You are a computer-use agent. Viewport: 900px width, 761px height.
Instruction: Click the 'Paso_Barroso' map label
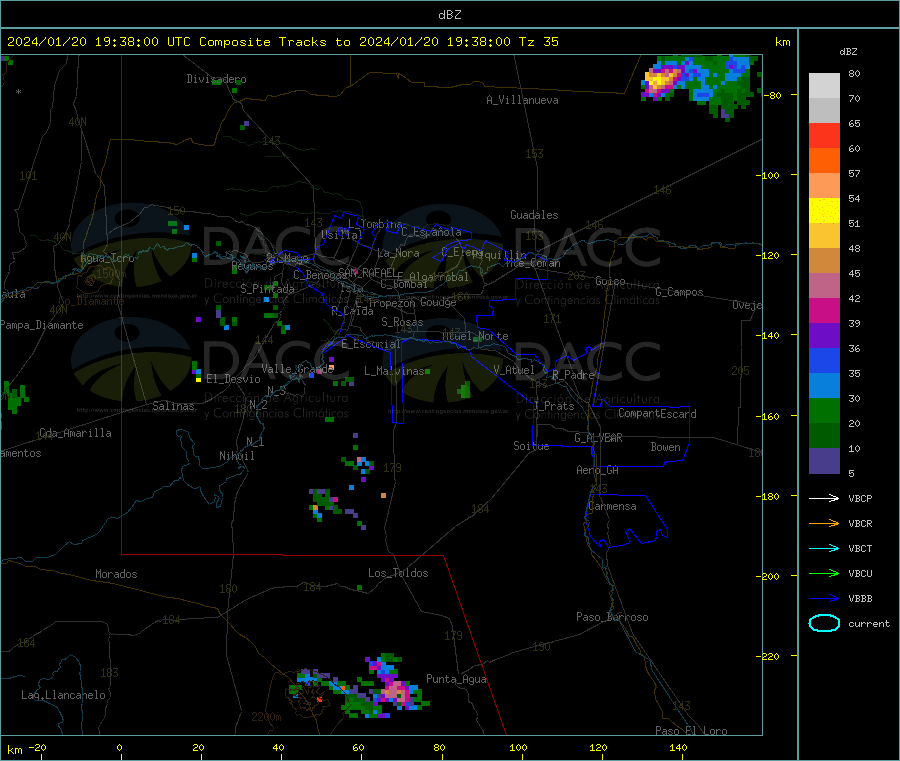[612, 618]
